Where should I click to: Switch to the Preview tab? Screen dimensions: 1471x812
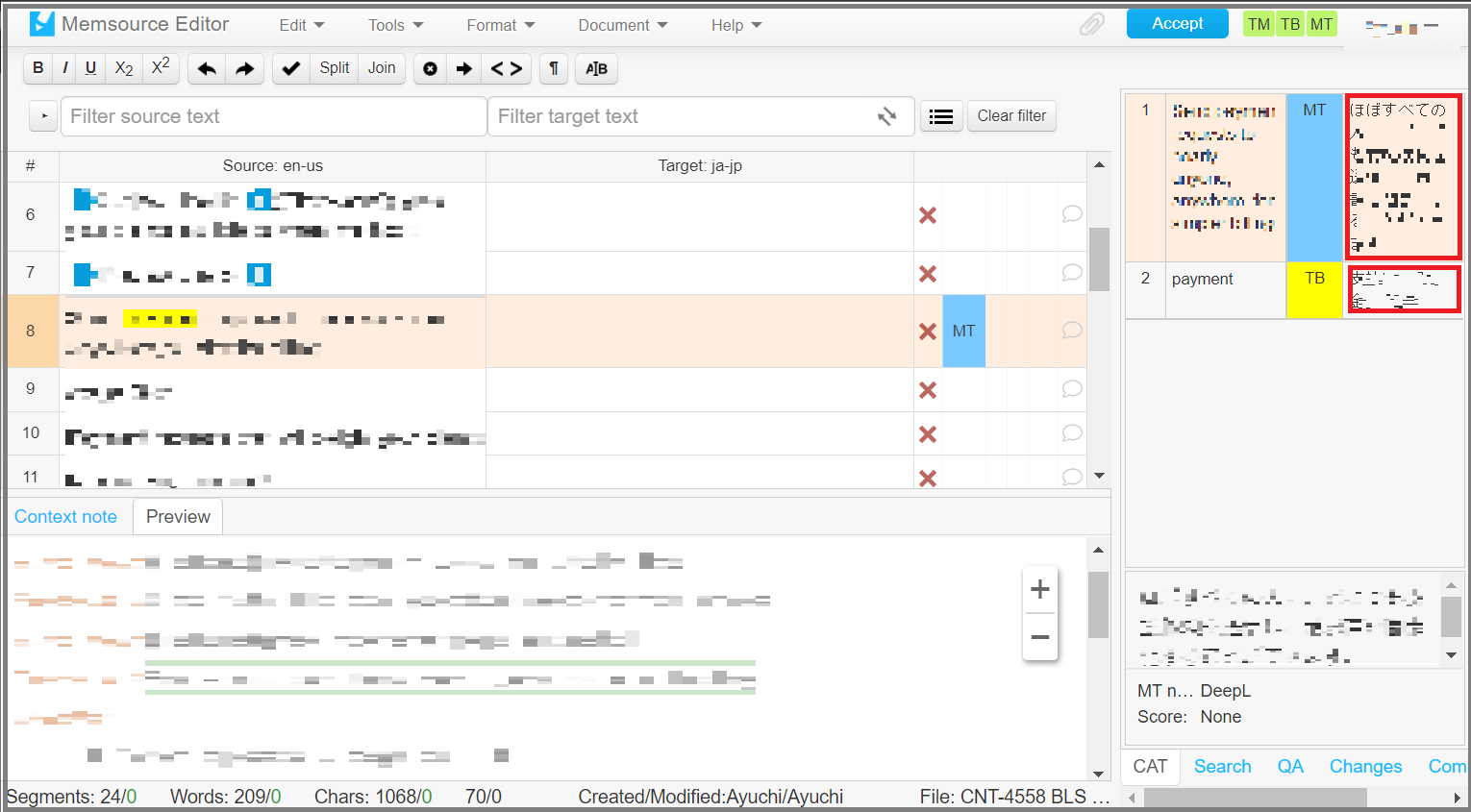point(177,516)
